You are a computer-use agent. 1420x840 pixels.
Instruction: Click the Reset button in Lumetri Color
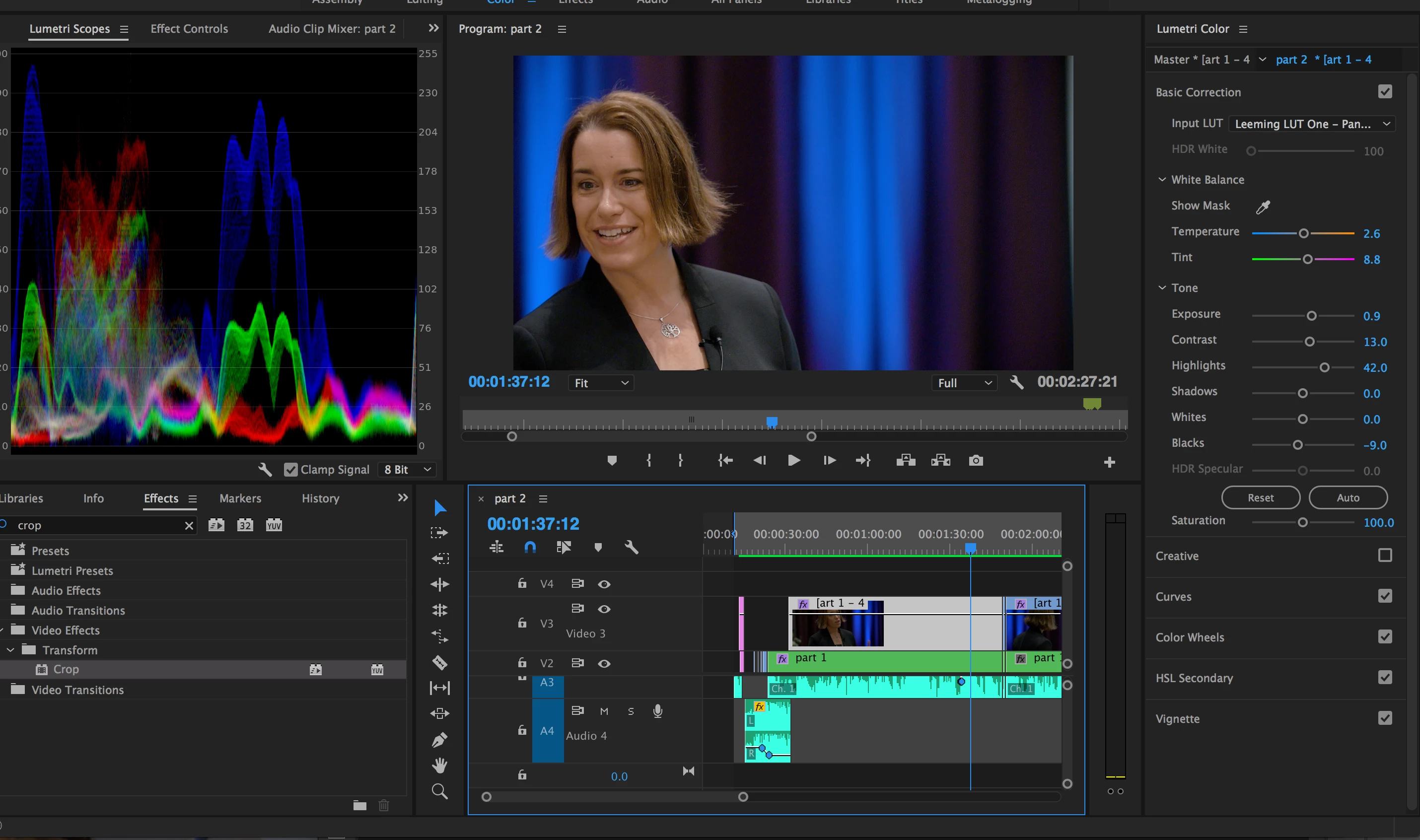[1261, 497]
